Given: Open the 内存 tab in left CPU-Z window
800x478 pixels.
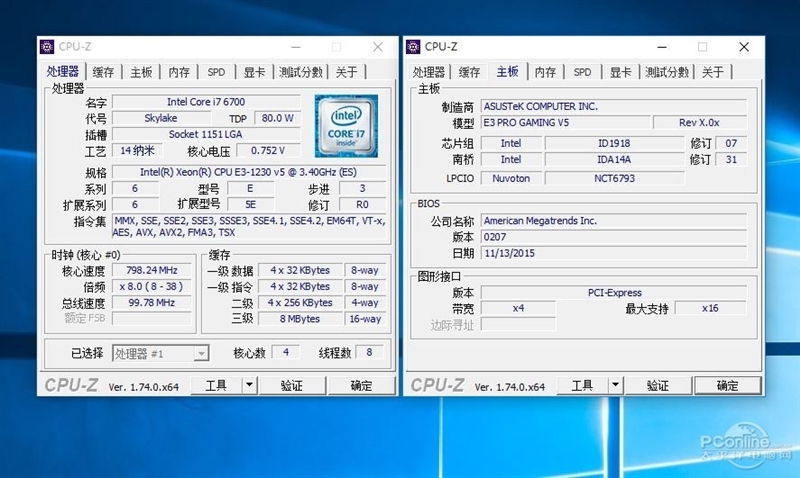Looking at the screenshot, I should pyautogui.click(x=179, y=72).
